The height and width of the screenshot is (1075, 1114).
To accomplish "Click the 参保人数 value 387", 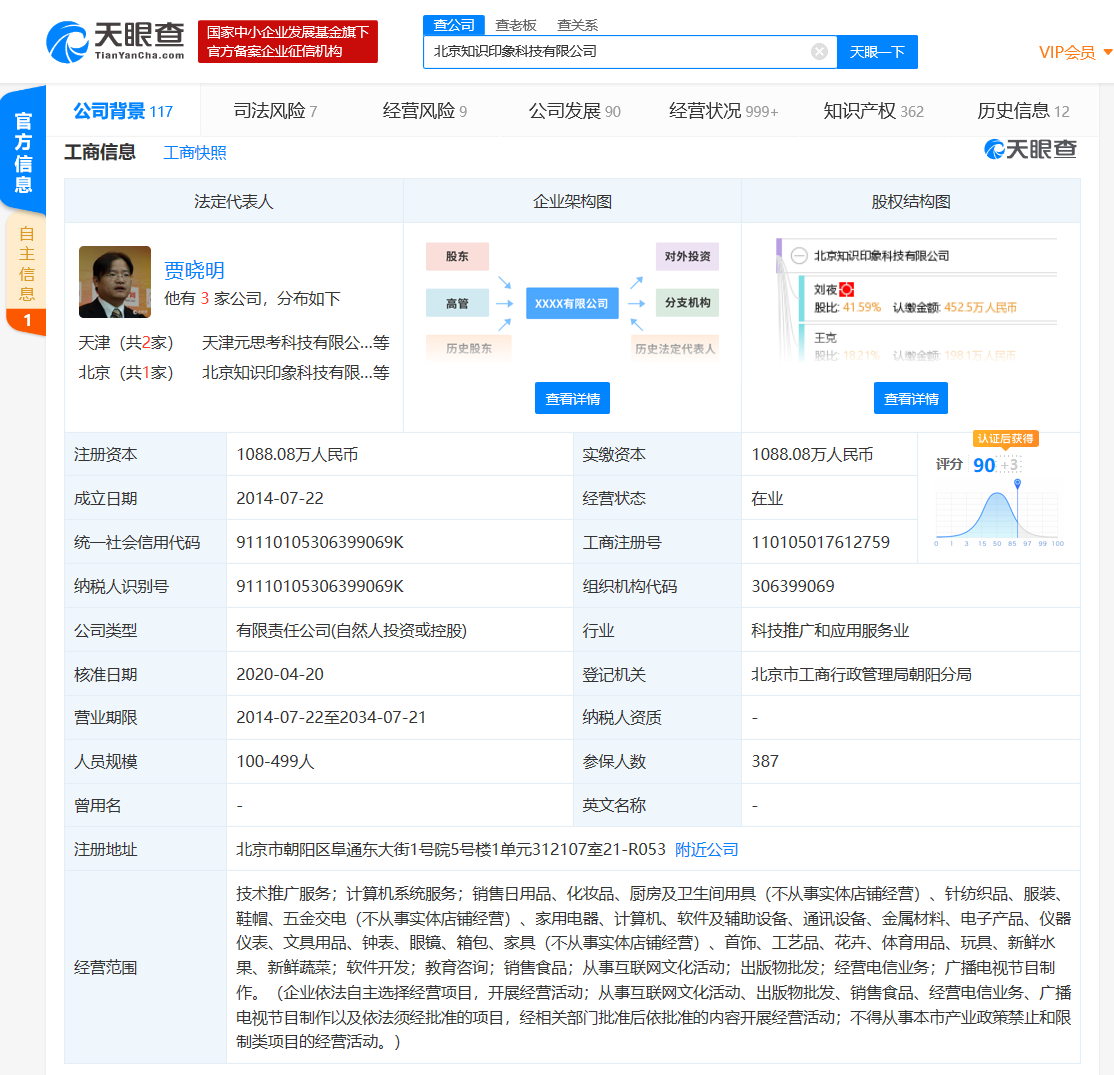I will (765, 762).
